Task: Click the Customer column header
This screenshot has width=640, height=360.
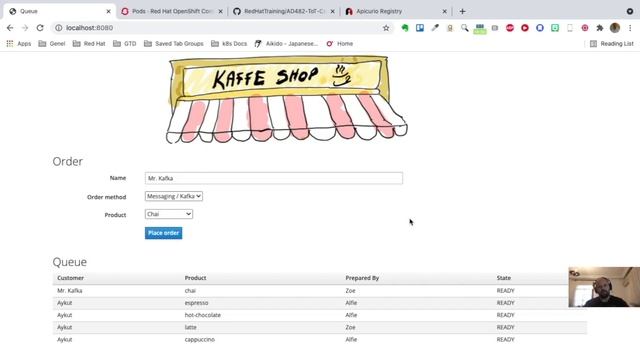Action: [x=70, y=278]
